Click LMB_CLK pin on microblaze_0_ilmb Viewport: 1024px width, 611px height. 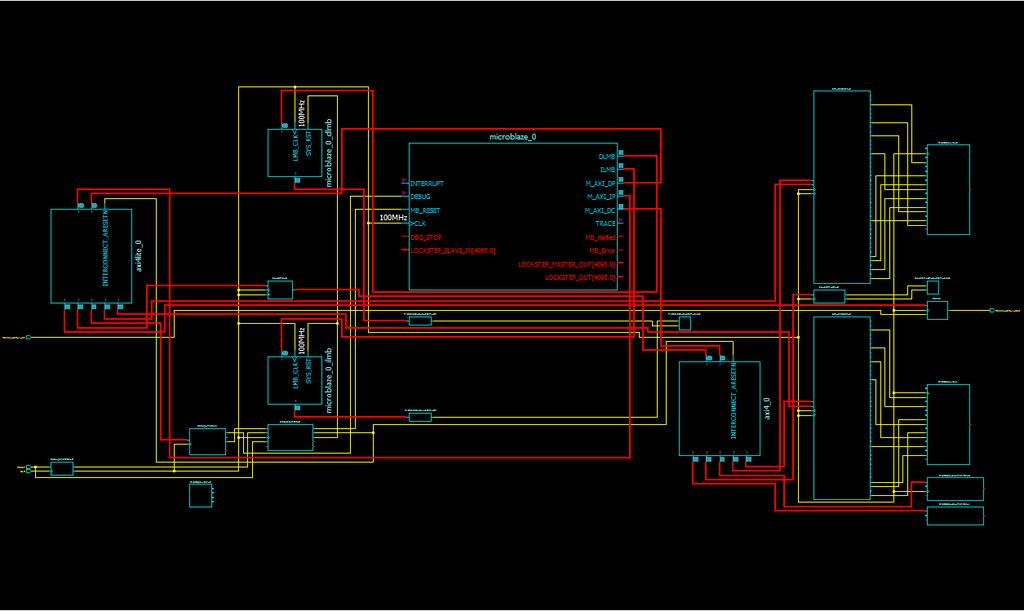[296, 372]
